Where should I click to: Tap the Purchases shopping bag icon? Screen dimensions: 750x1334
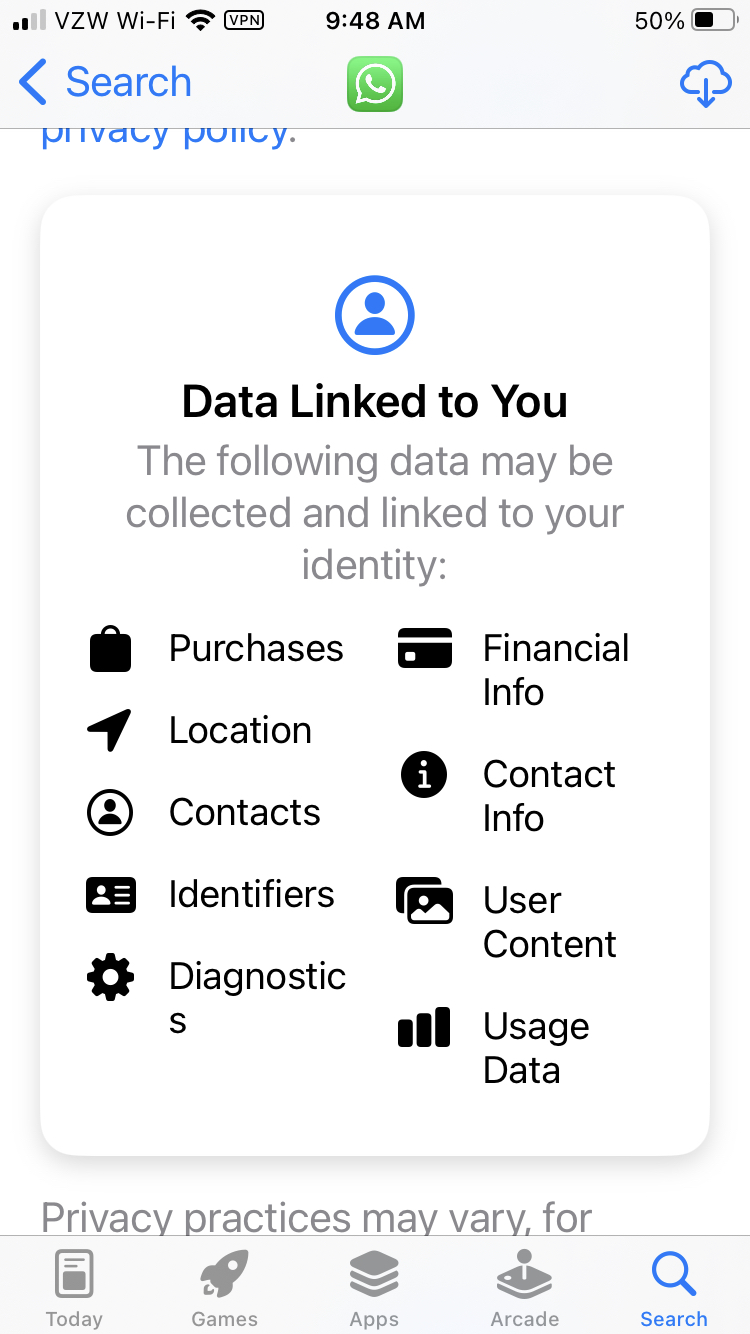[110, 649]
